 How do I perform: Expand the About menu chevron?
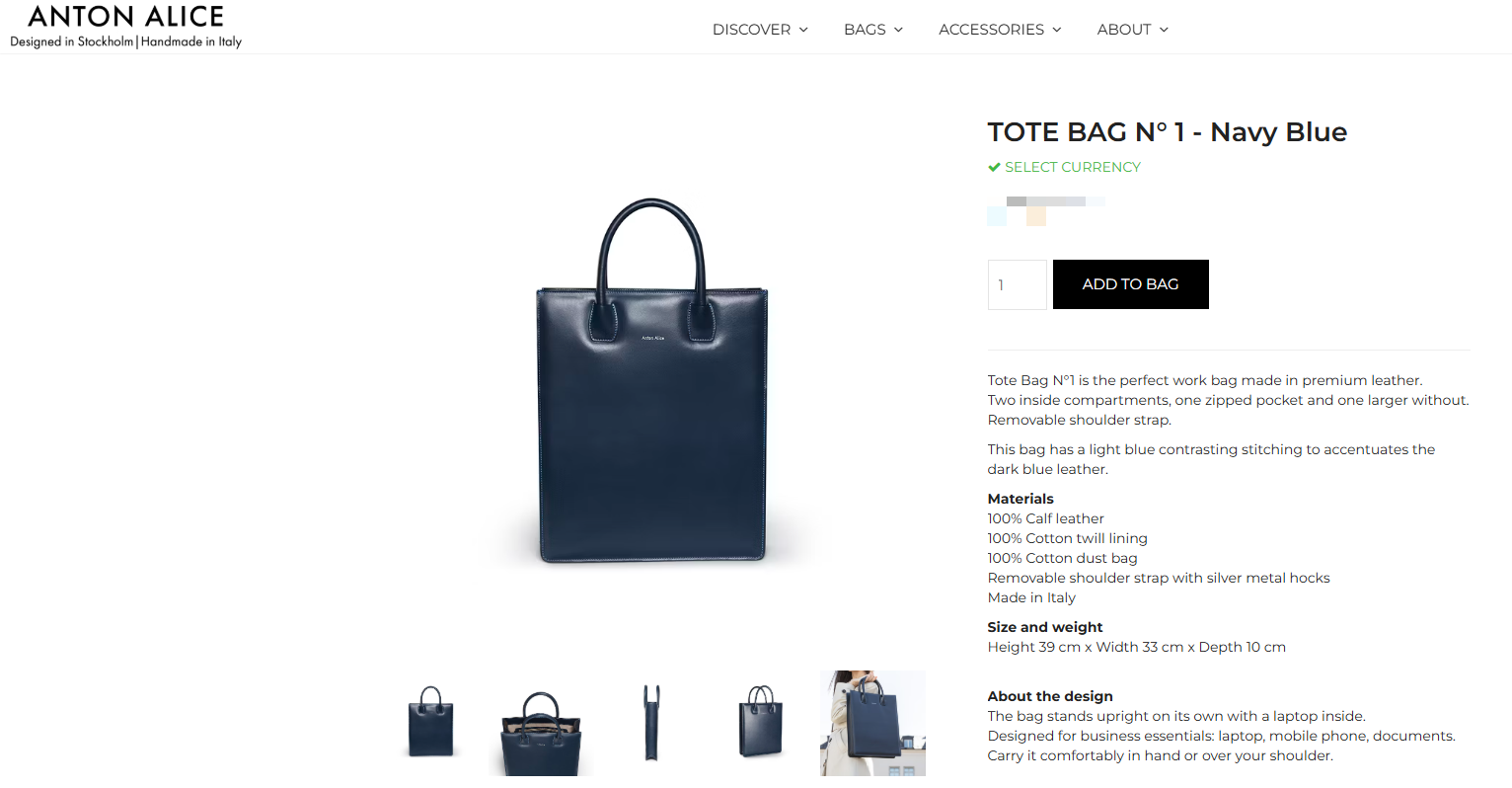click(x=1164, y=30)
